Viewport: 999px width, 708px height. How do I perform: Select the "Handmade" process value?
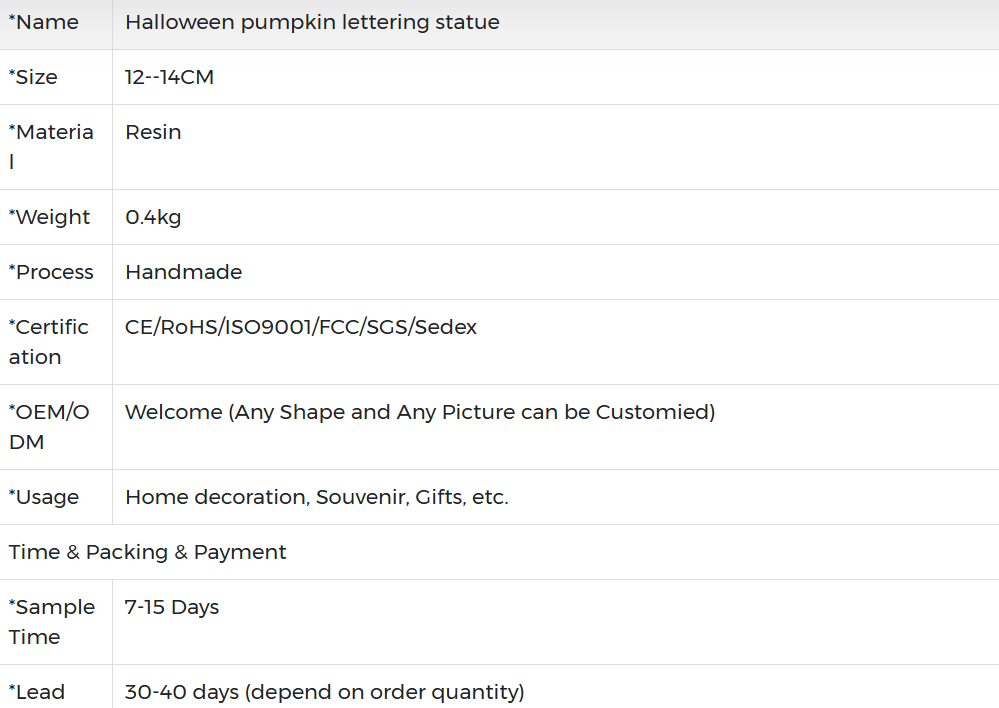pos(183,272)
